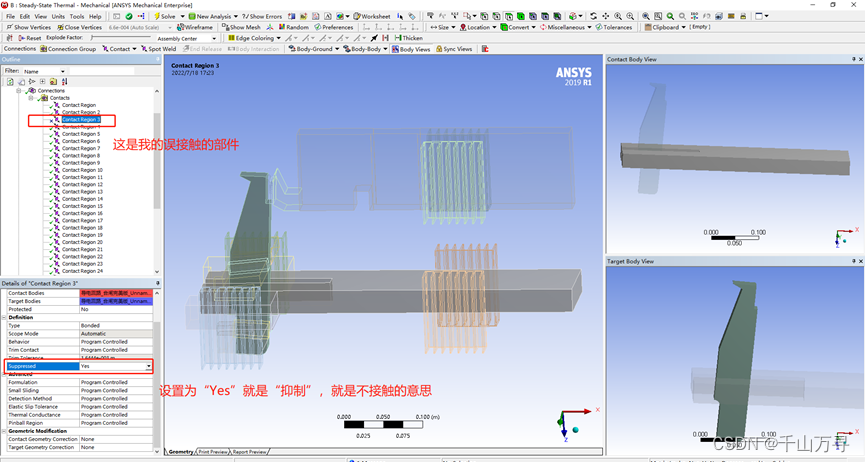This screenshot has height=462, width=865.
Task: Click the Thermal Conductance property row
Action: tap(79, 415)
